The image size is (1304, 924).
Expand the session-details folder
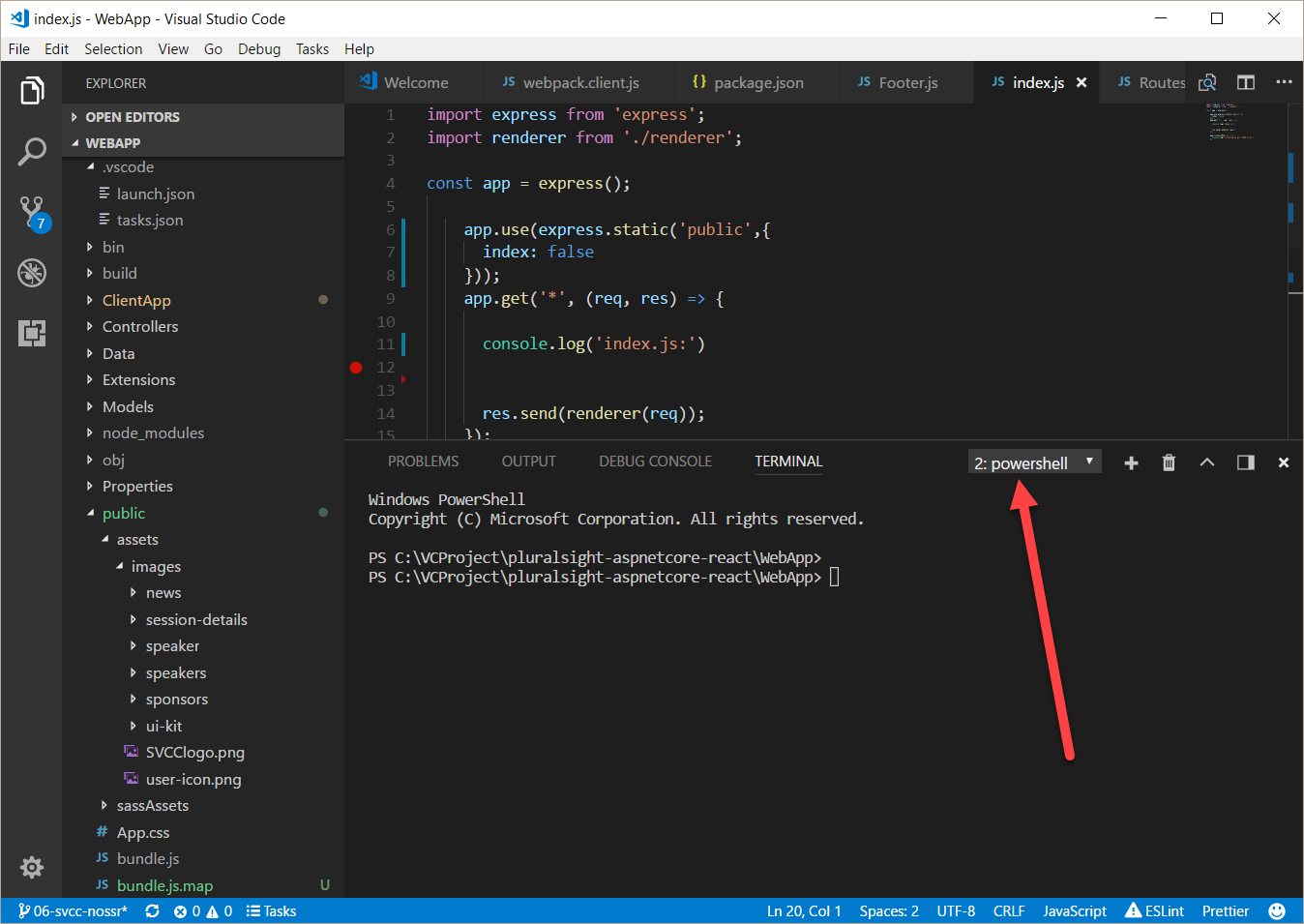point(203,620)
